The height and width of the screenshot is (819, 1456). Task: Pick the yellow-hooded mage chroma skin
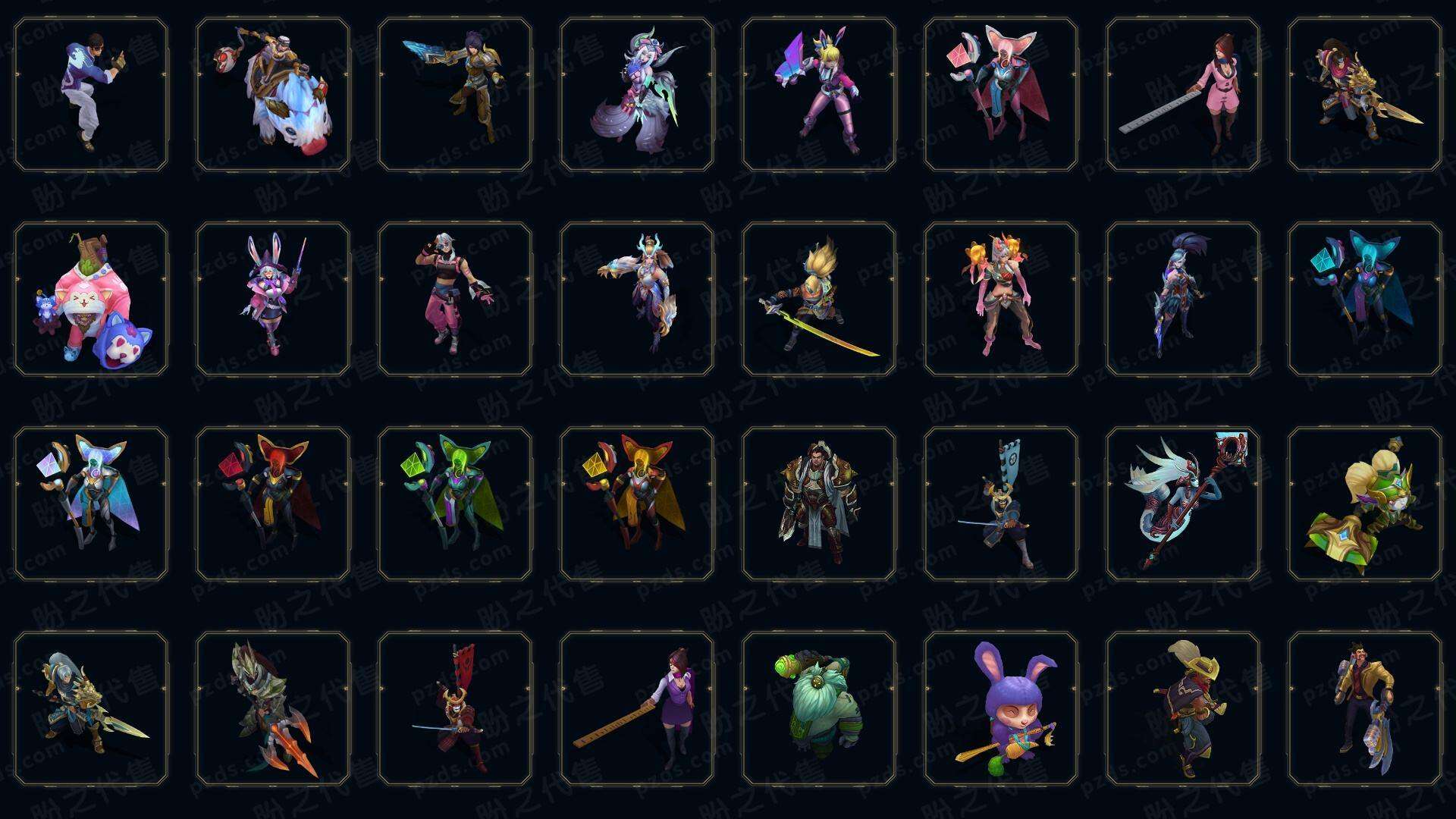coord(637,504)
